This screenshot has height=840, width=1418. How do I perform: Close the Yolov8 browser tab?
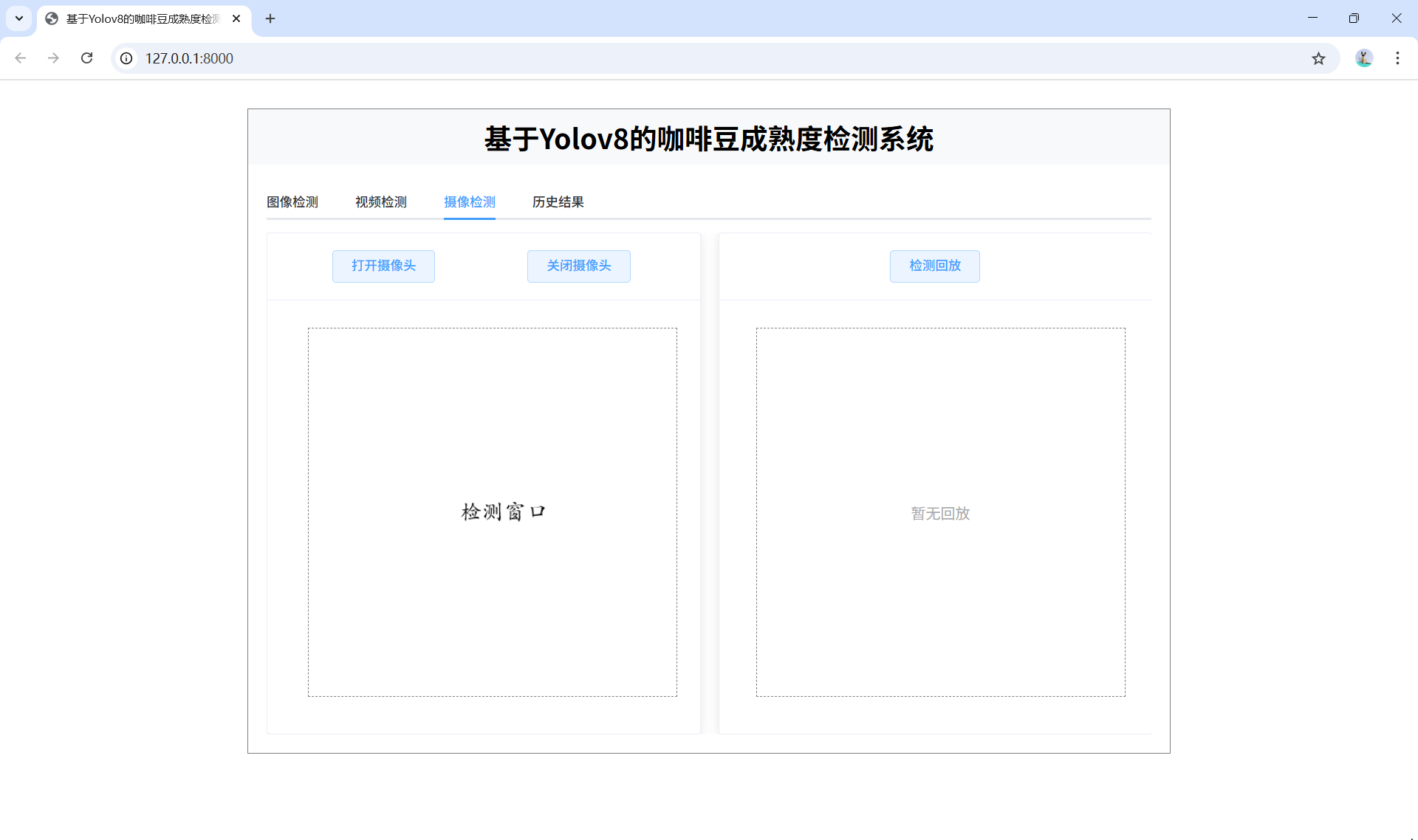point(236,18)
